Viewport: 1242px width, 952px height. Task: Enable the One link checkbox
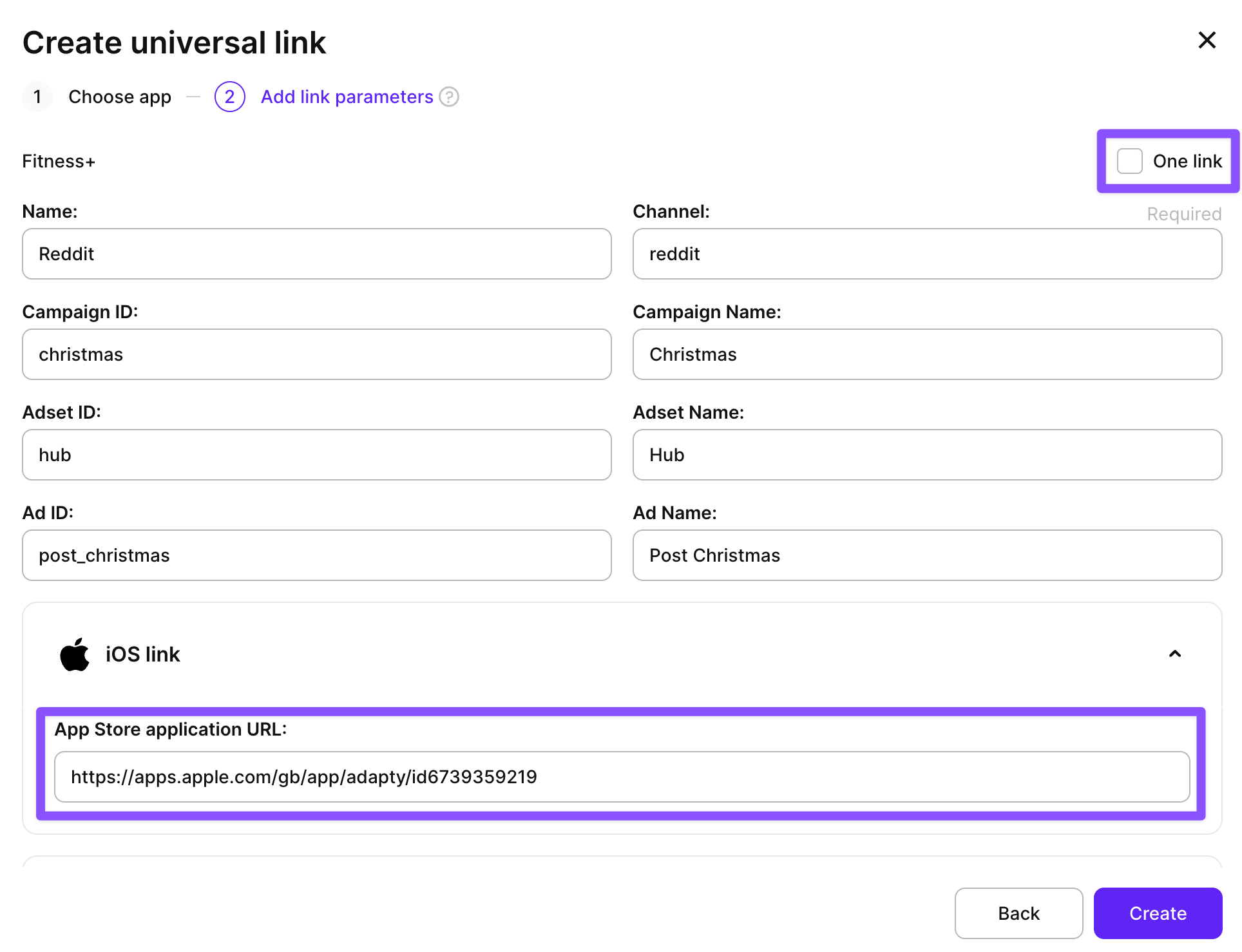point(1129,161)
